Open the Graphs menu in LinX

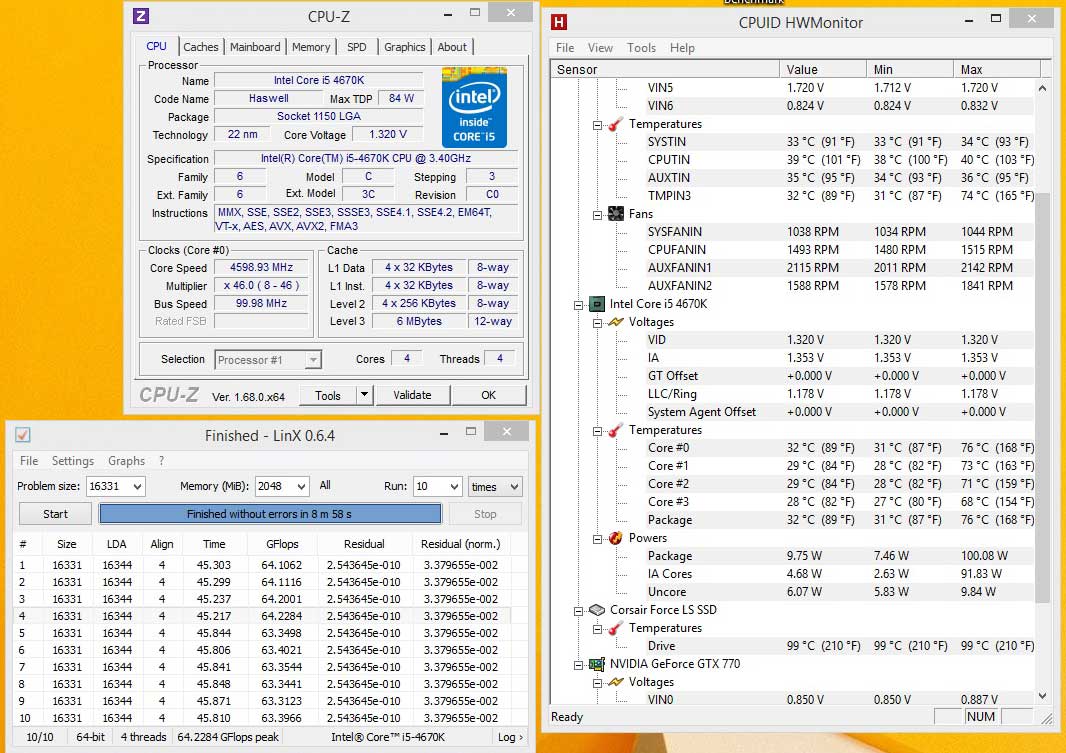[x=126, y=461]
